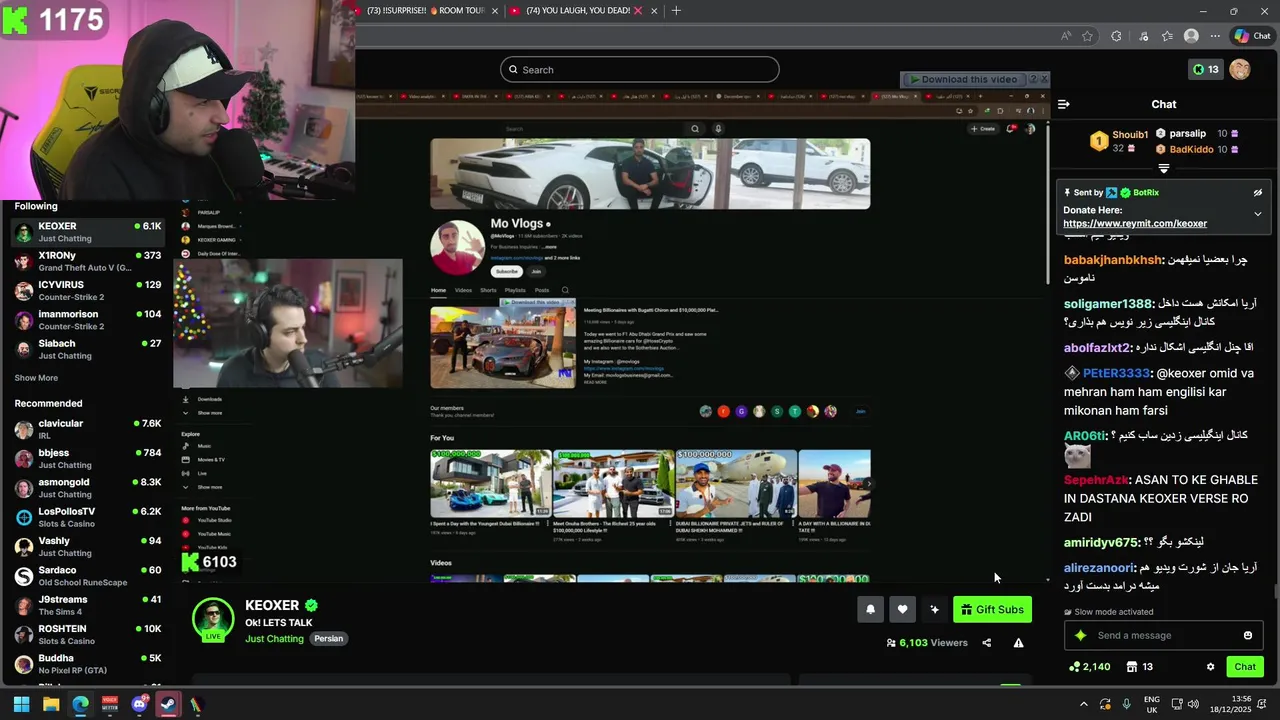Open Windows Start menu

(21, 704)
